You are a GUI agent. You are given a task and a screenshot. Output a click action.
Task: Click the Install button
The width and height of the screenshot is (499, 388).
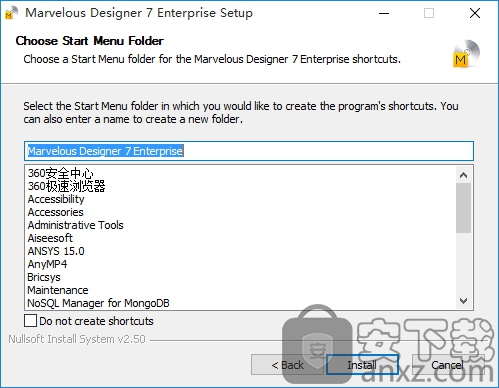362,365
